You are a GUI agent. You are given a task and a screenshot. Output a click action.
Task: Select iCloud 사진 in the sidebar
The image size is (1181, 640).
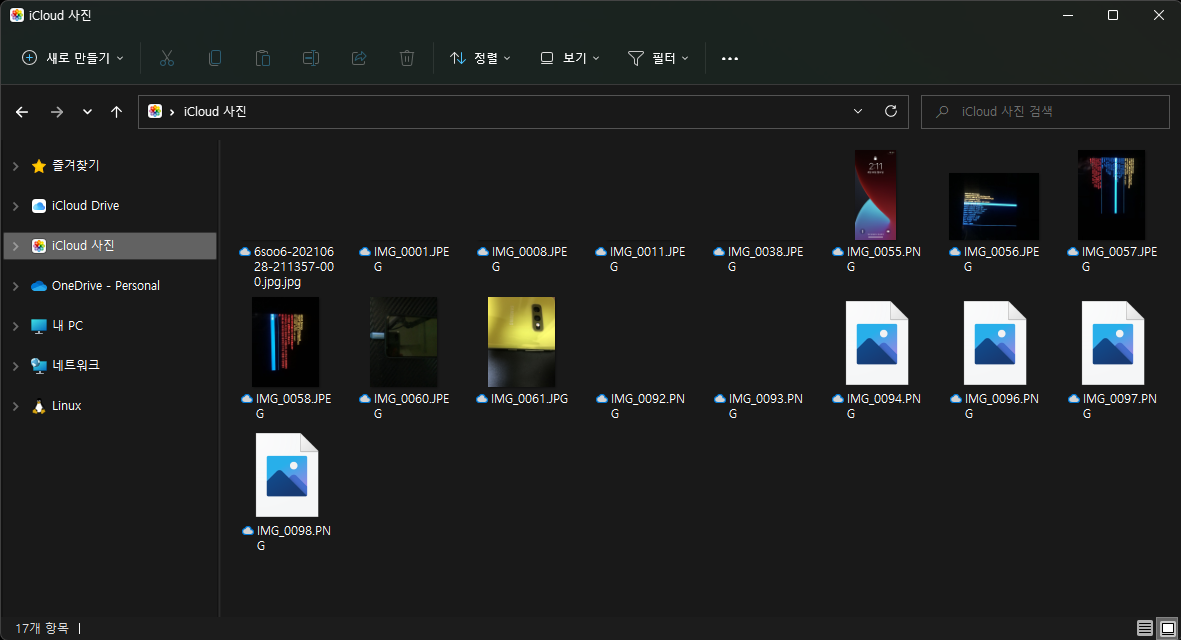pos(110,245)
